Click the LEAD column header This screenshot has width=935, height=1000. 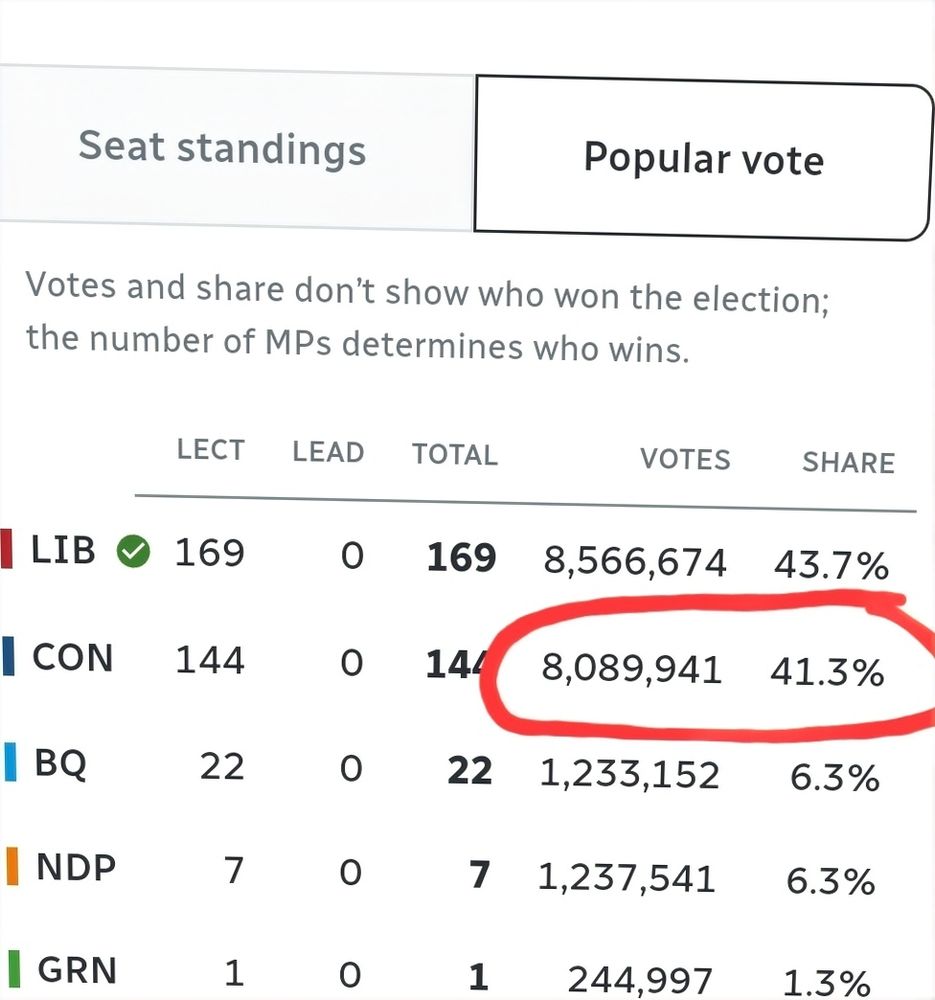tap(328, 452)
